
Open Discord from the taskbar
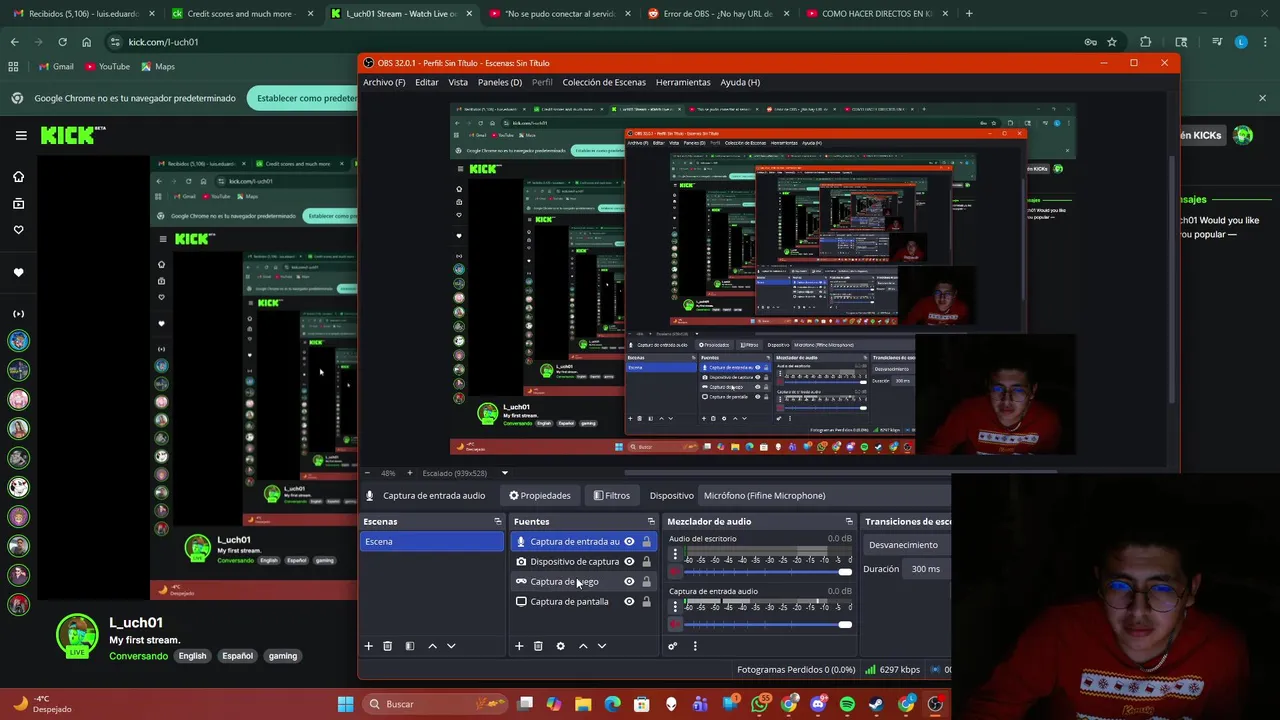coord(818,704)
